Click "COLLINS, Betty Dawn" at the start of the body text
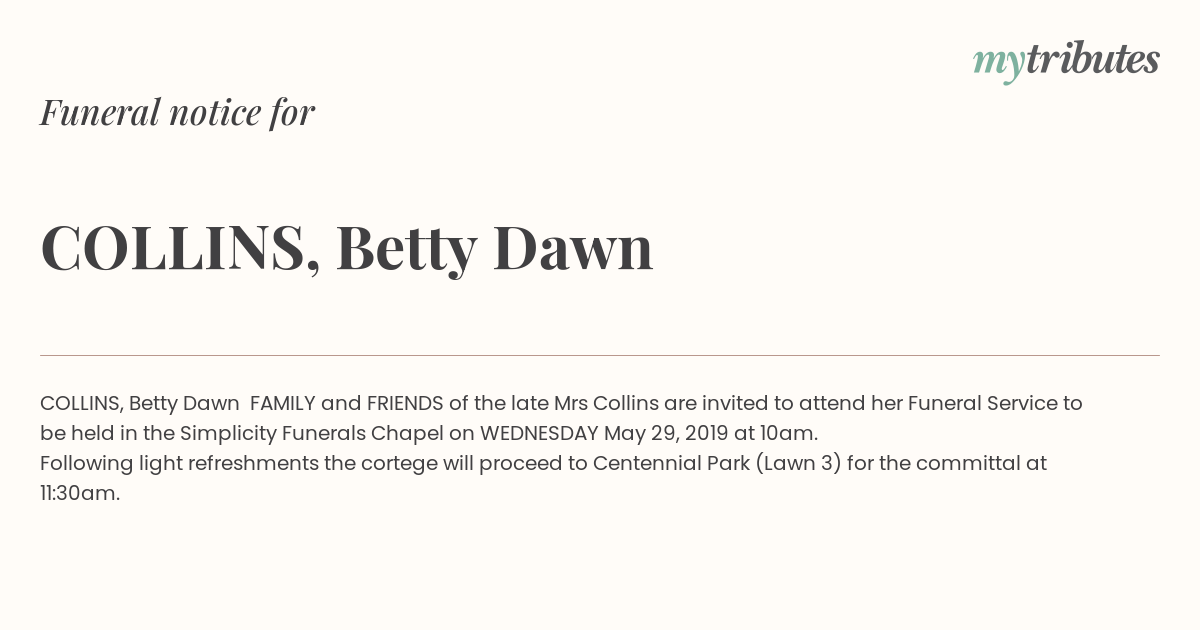This screenshot has height=630, width=1200. (x=140, y=404)
